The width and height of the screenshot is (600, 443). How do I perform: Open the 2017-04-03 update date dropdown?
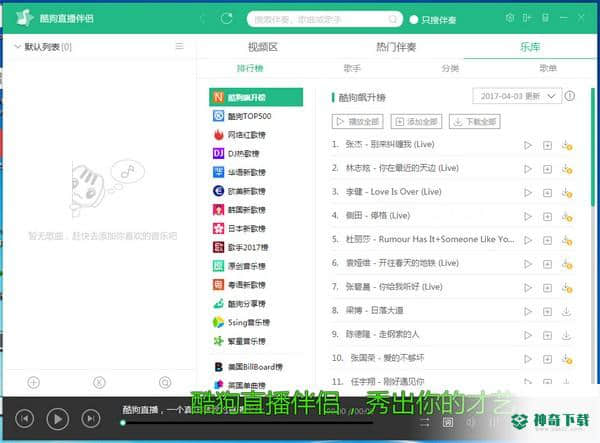click(517, 96)
